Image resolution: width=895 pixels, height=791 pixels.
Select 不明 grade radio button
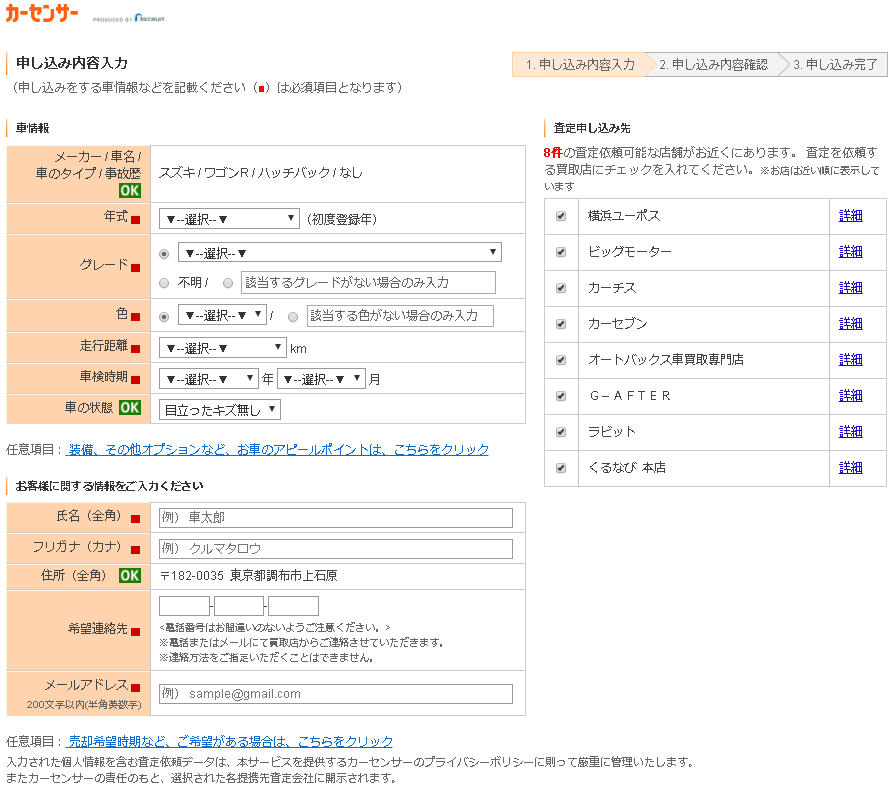[164, 283]
